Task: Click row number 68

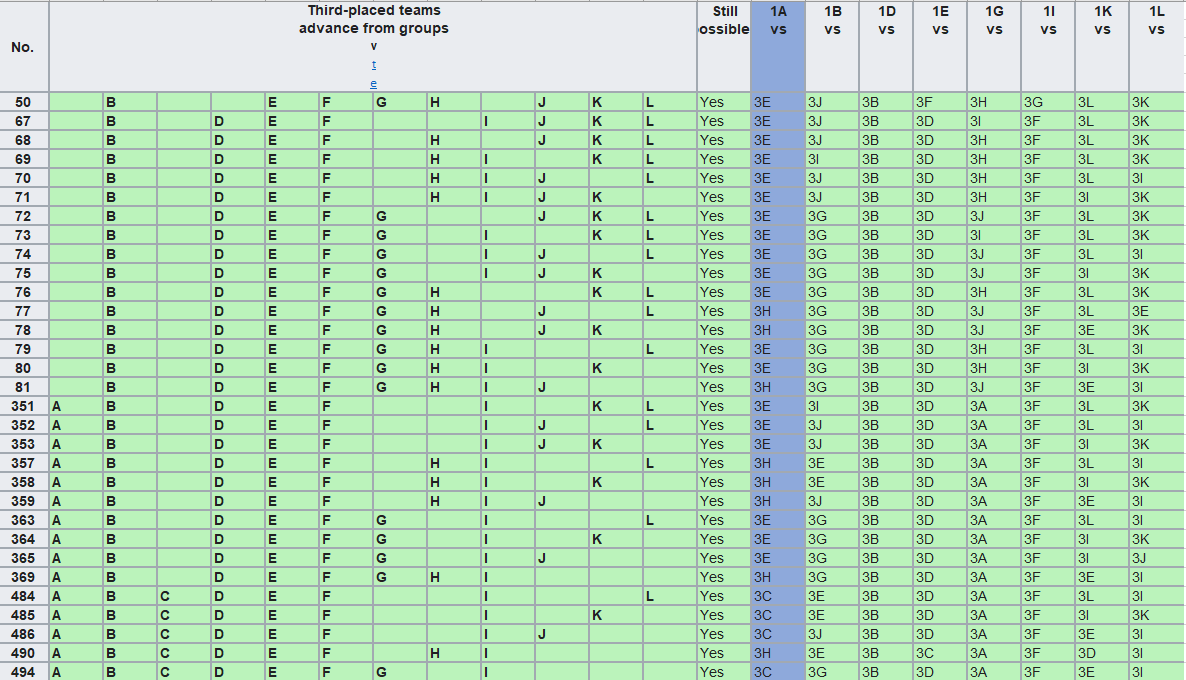Action: point(23,140)
